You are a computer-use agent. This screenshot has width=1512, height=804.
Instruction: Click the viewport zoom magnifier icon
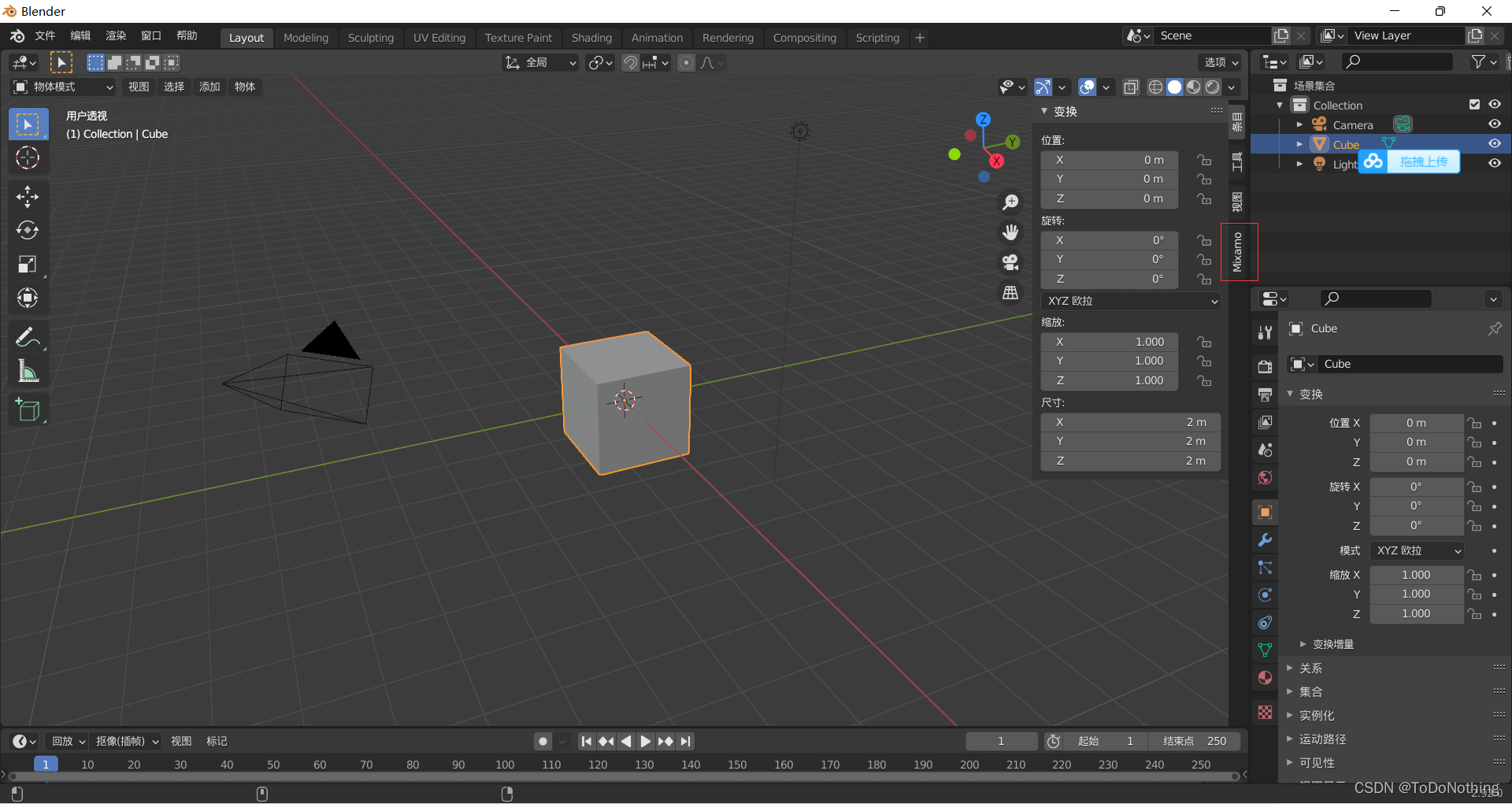[x=1010, y=202]
